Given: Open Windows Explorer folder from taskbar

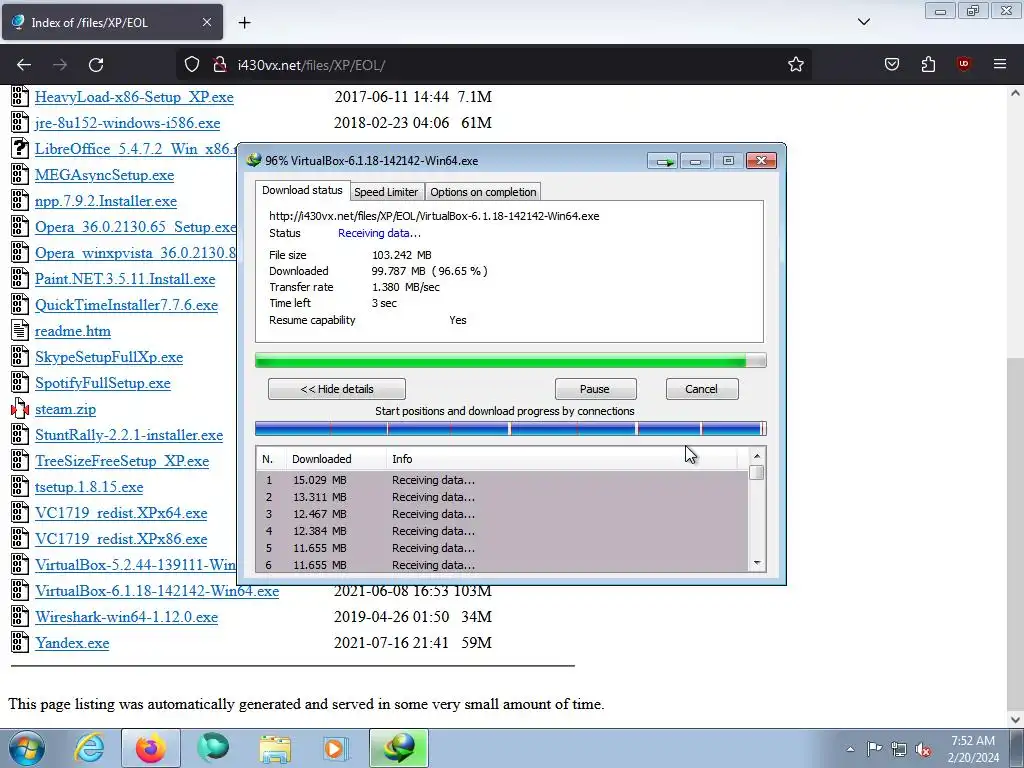Looking at the screenshot, I should (x=275, y=748).
